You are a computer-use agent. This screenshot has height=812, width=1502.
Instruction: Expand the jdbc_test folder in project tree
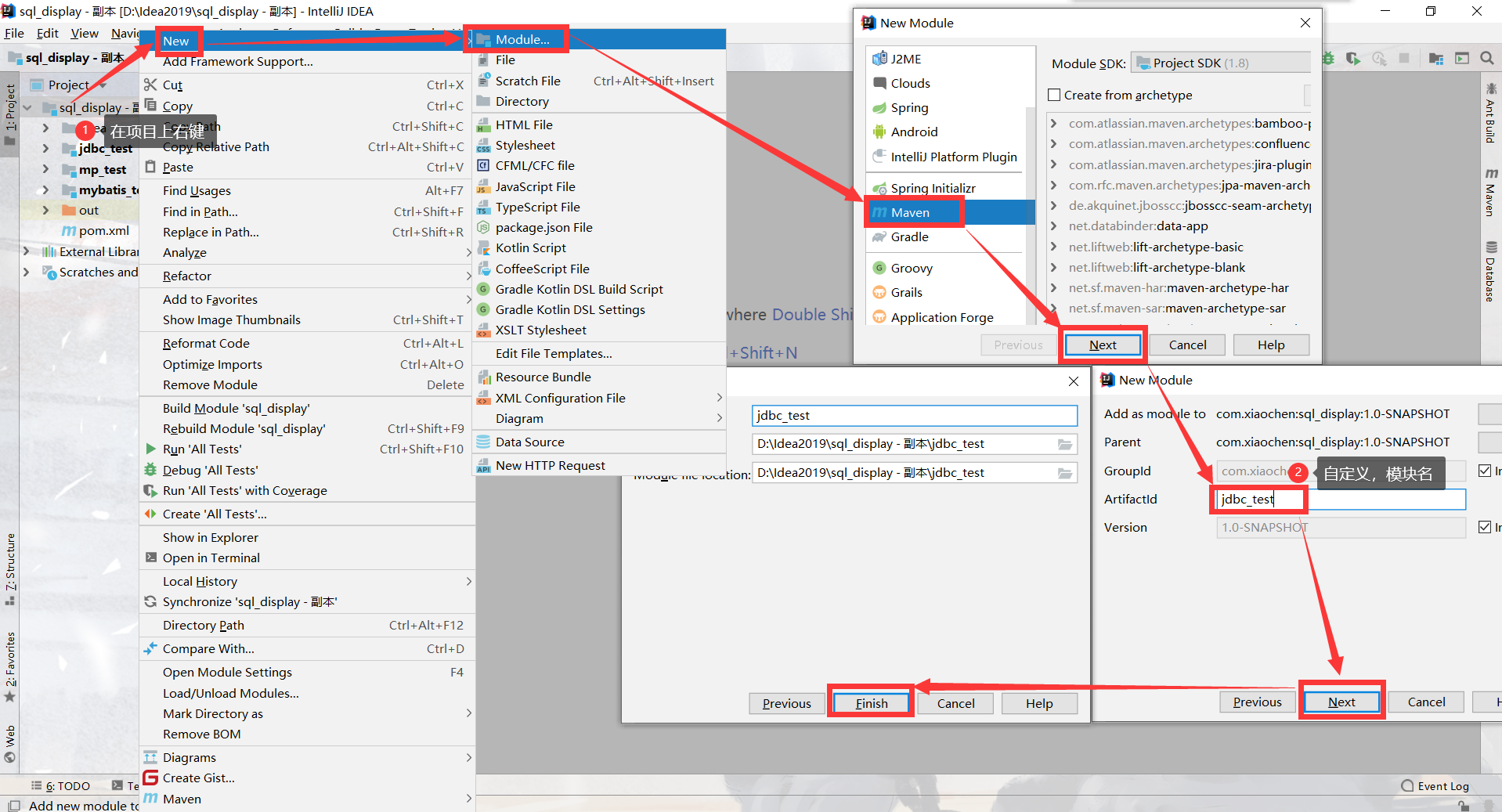point(45,148)
